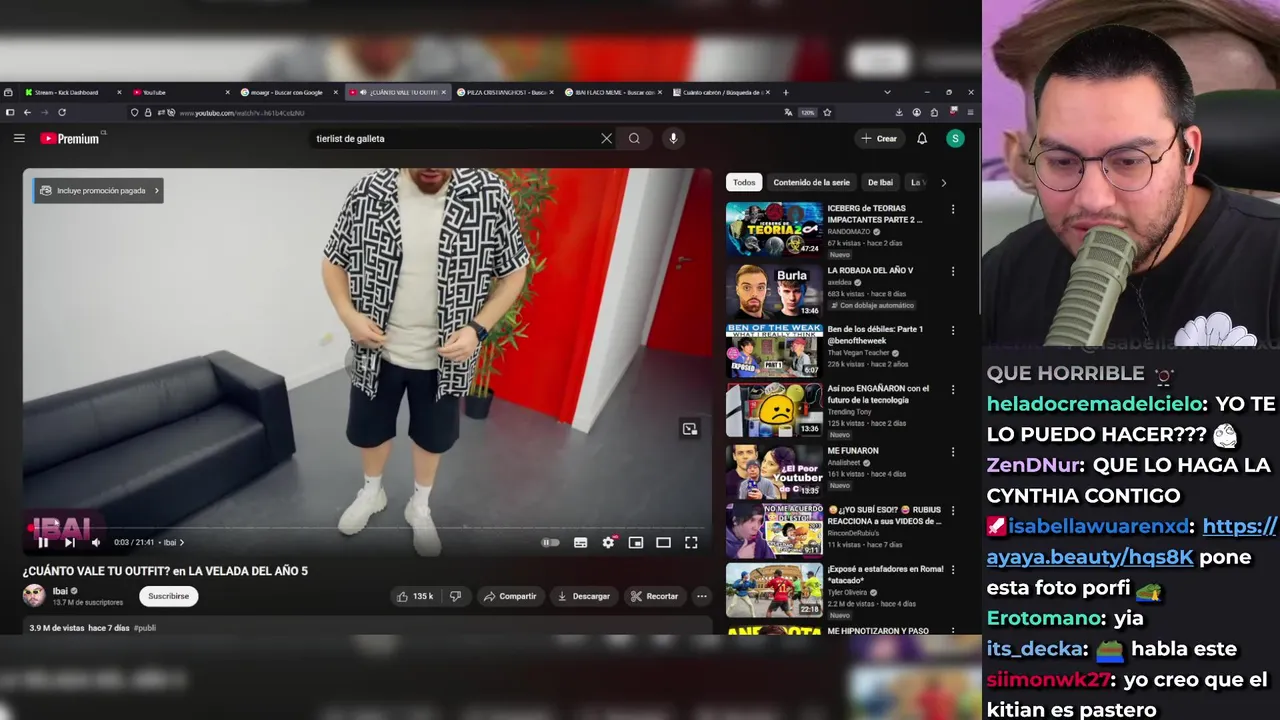Open the account avatar menu

click(x=955, y=138)
